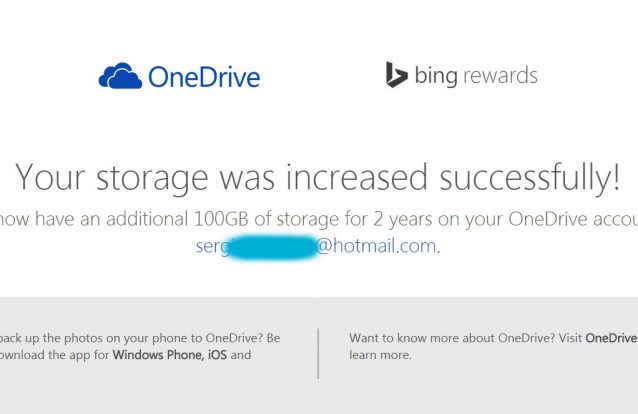Open the iOS app download link
This screenshot has height=414, width=638.
pos(218,354)
